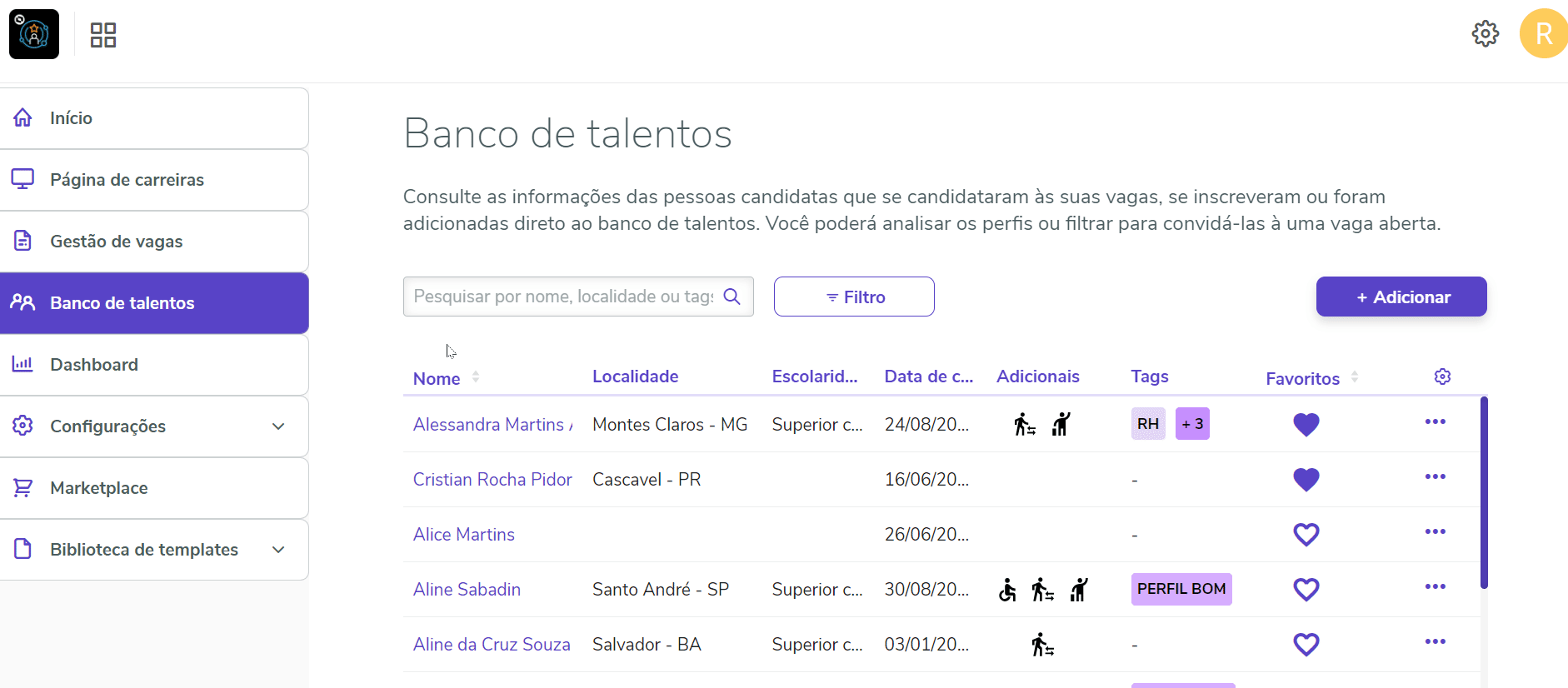Open more options for Alessandra Martins row
1568x688 pixels.
[1435, 421]
